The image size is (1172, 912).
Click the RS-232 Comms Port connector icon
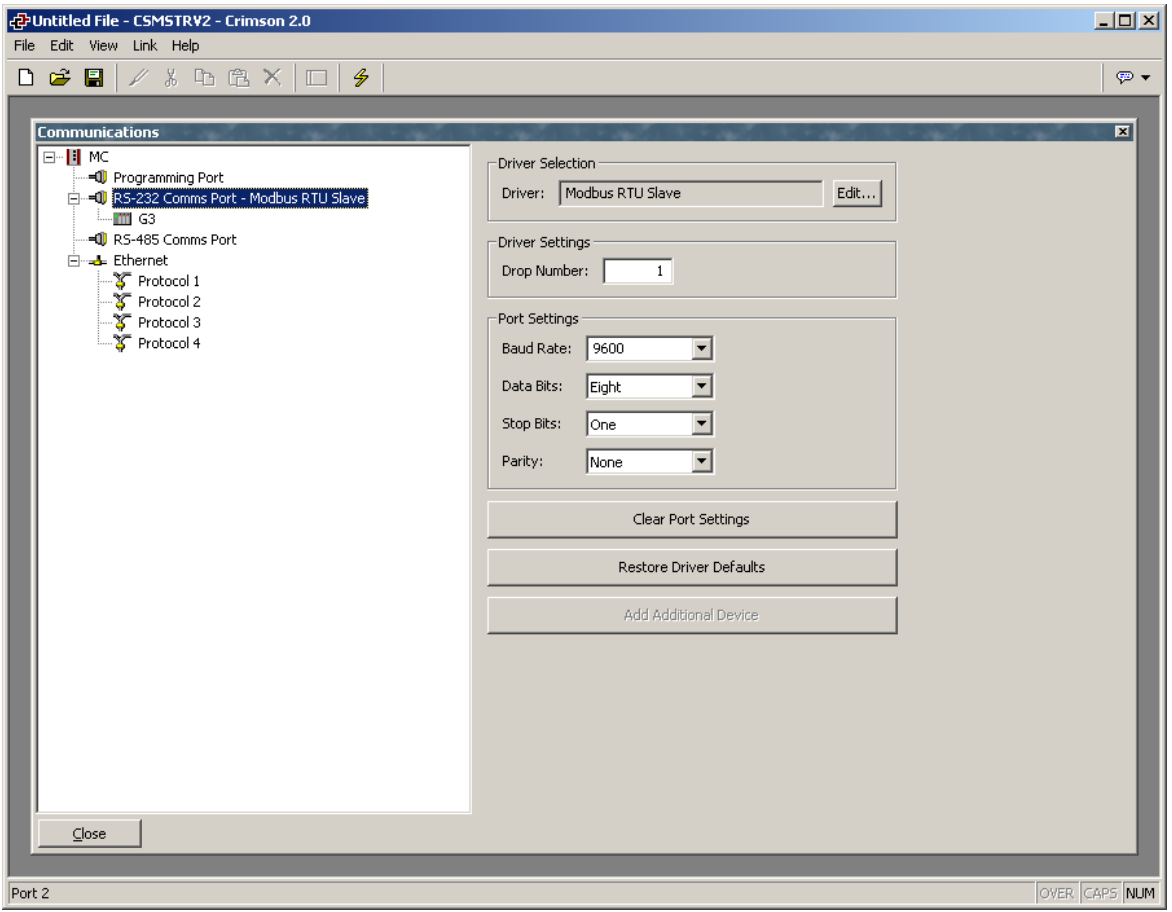(x=98, y=198)
